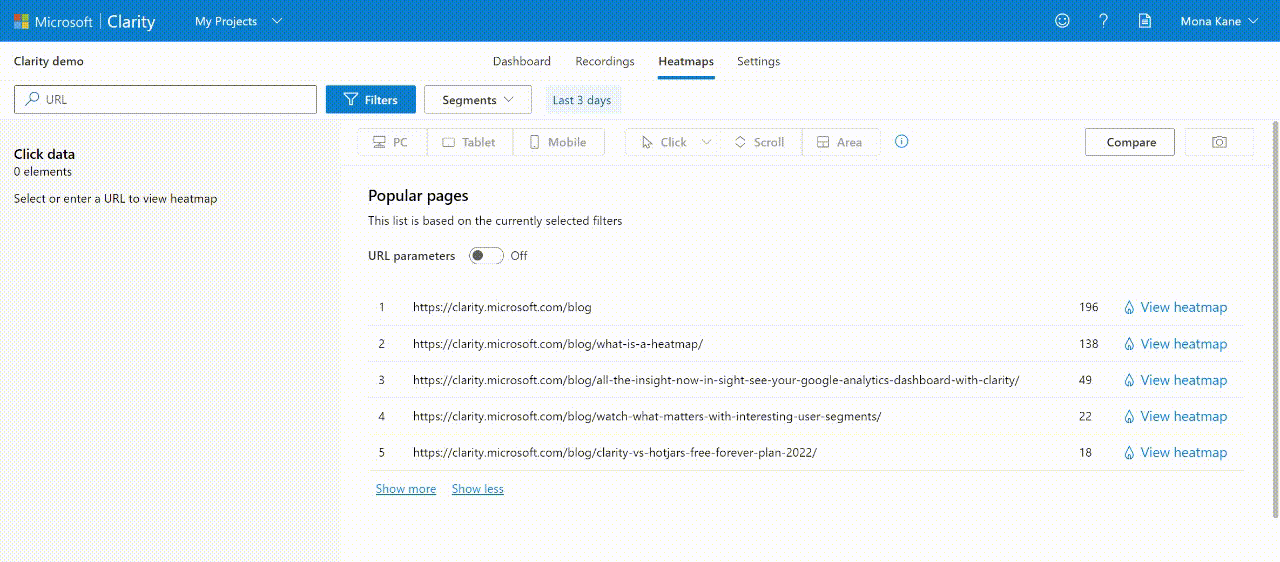The width and height of the screenshot is (1280, 562).
Task: Click the Click data panel heading
Action: (x=44, y=154)
